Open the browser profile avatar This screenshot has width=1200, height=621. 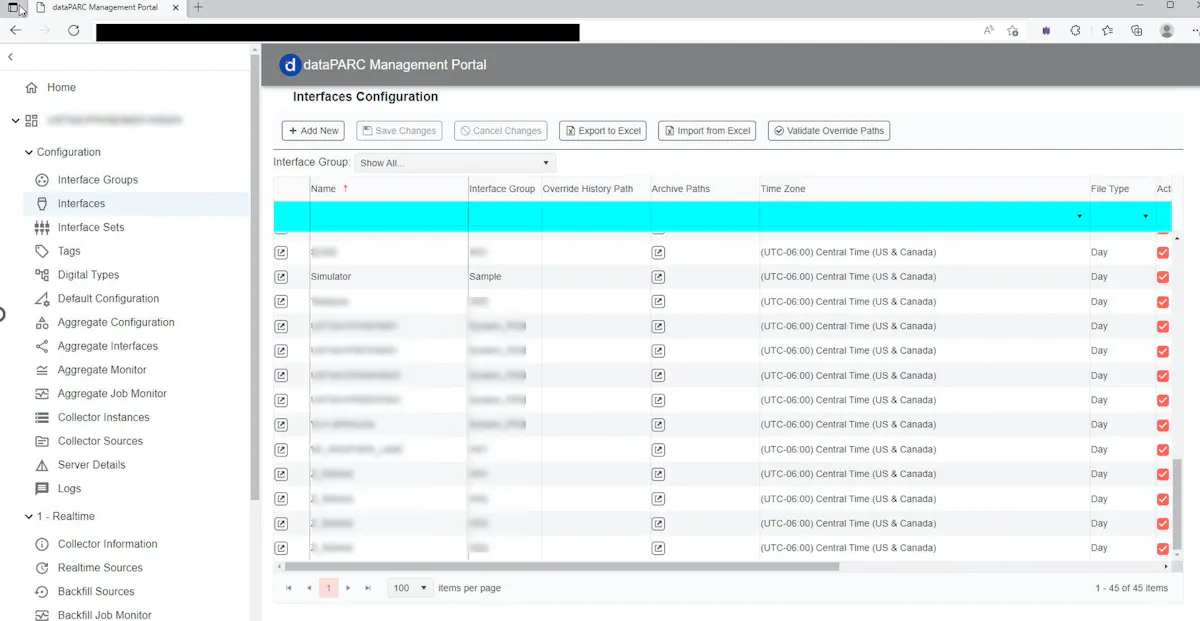point(1167,31)
